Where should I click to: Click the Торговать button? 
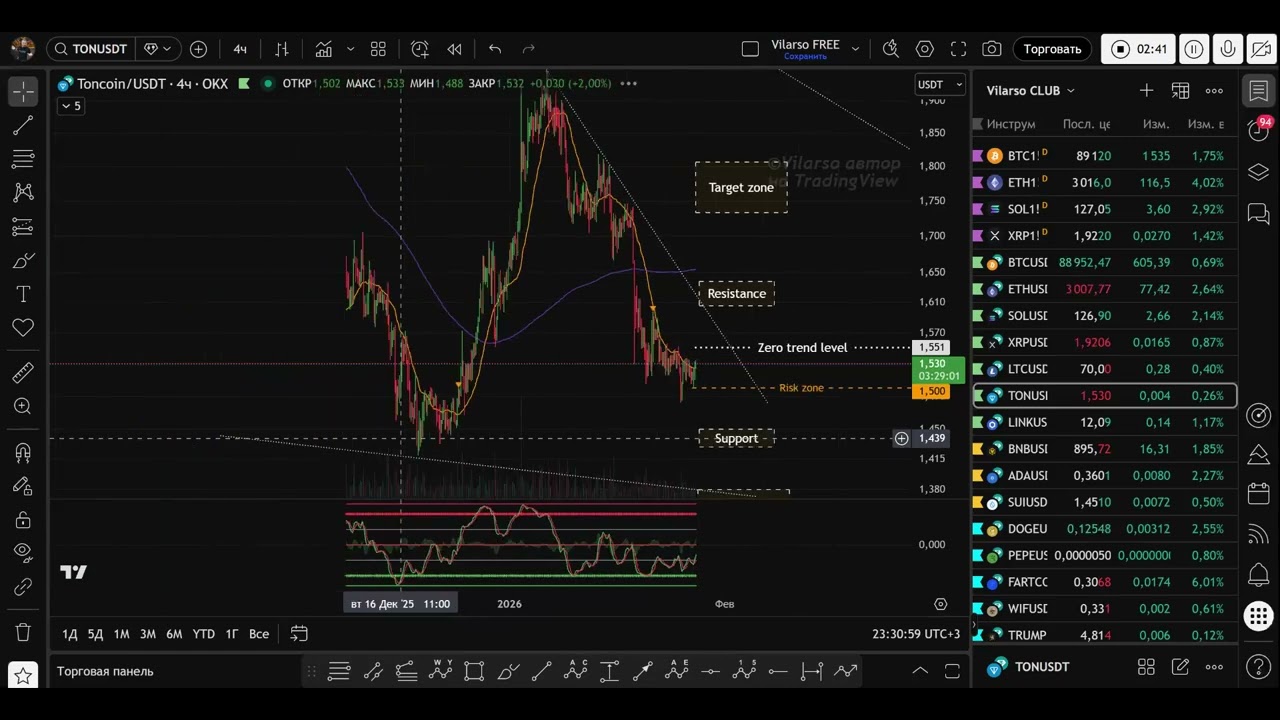pos(1052,49)
